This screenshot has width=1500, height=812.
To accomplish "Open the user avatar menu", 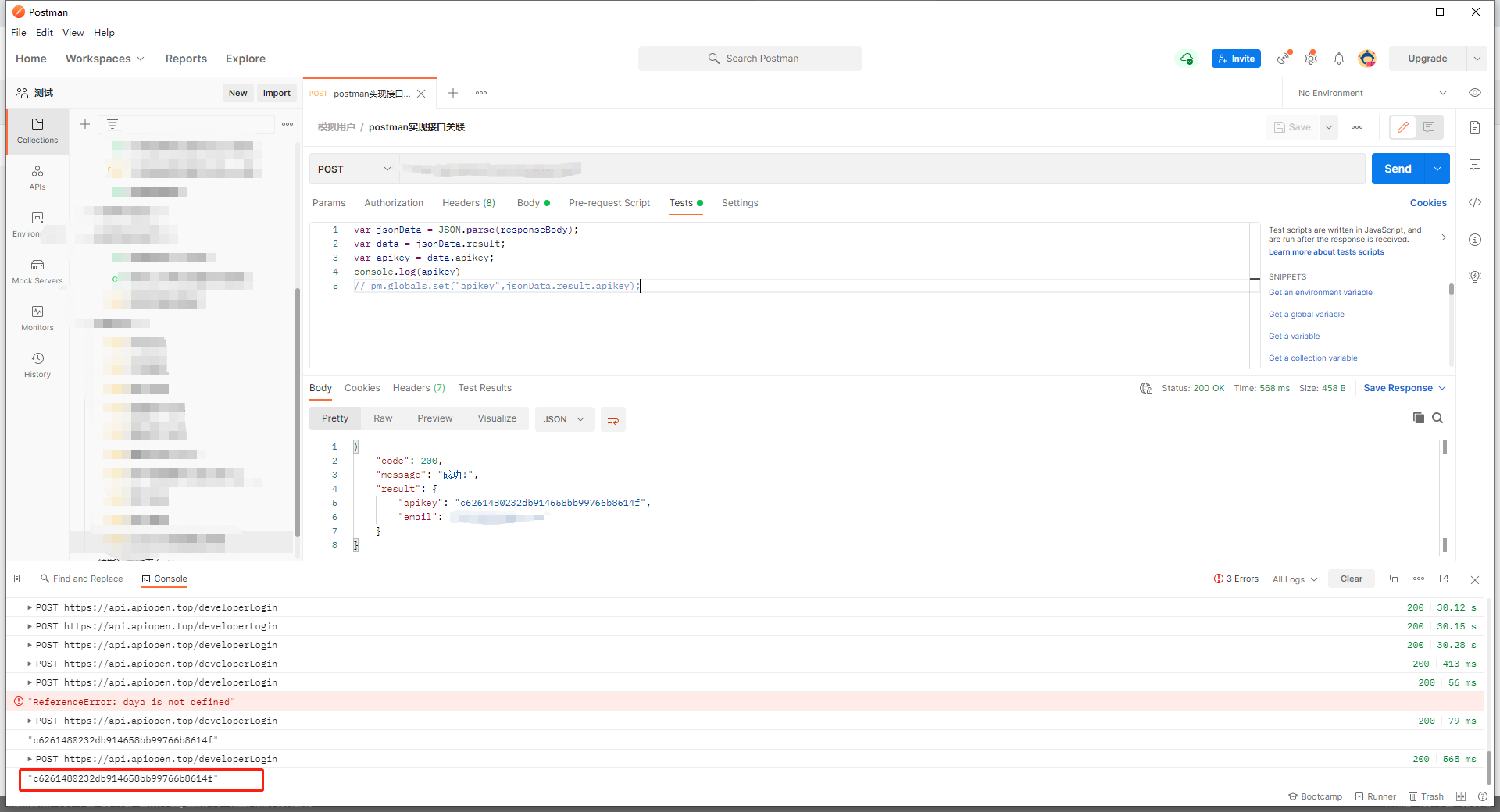I will point(1367,59).
